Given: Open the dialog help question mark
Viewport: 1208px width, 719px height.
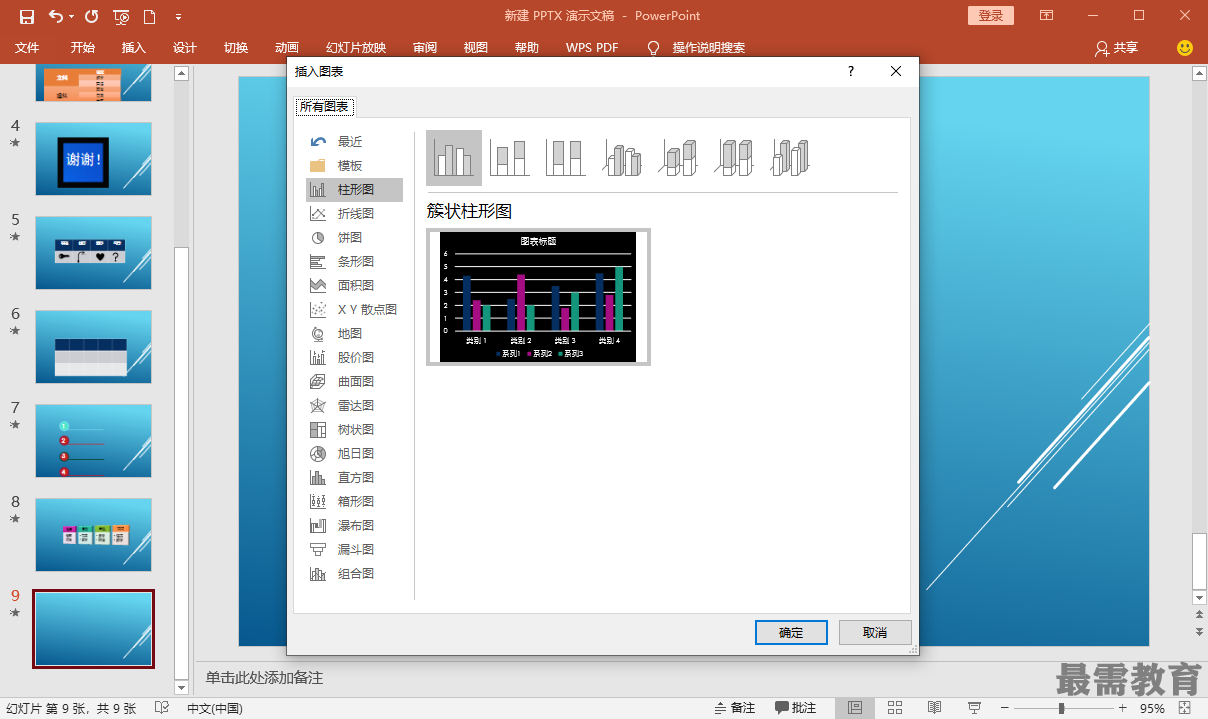Looking at the screenshot, I should click(x=851, y=71).
